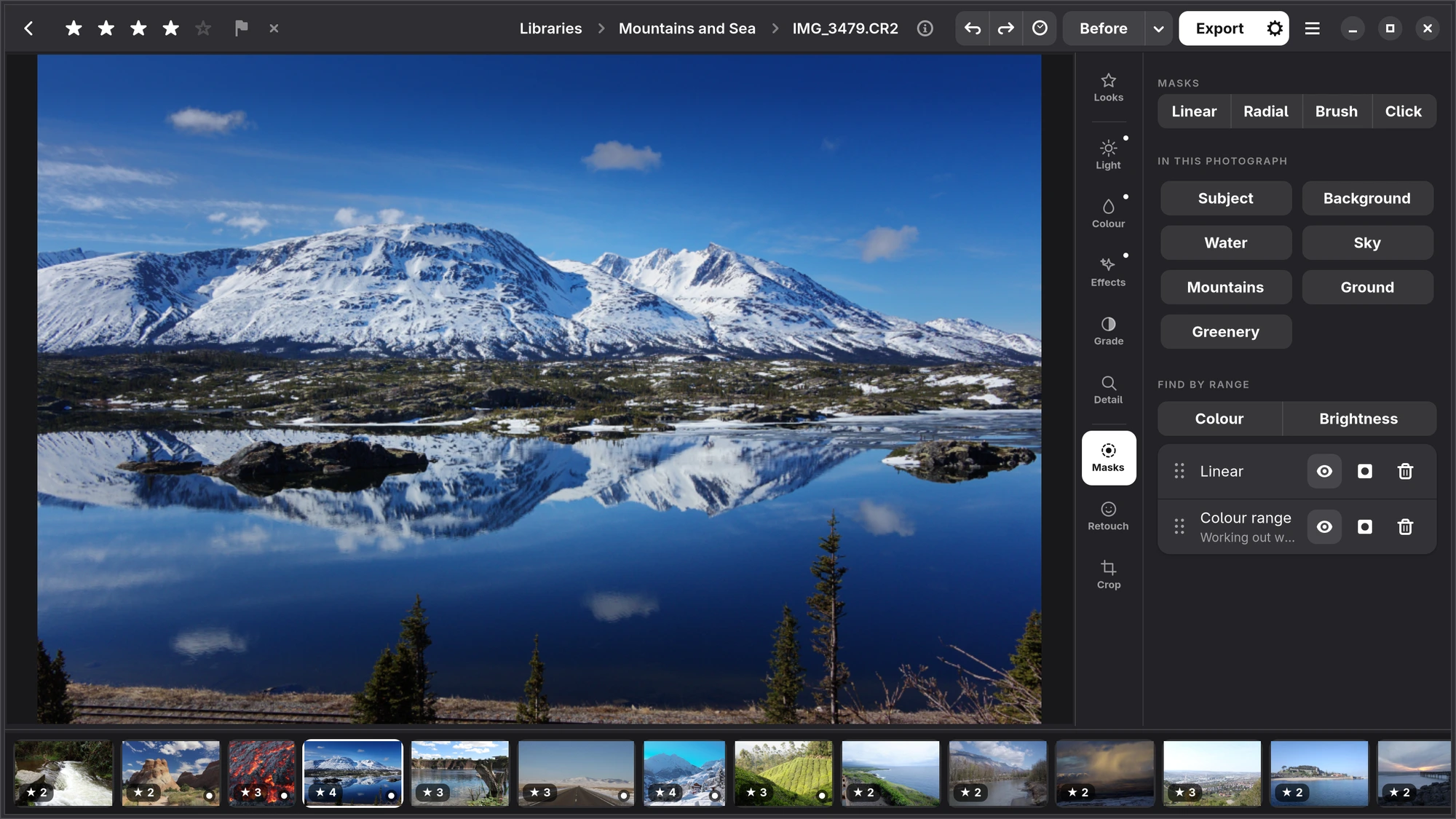Export the photo
1456x819 pixels.
[1219, 28]
